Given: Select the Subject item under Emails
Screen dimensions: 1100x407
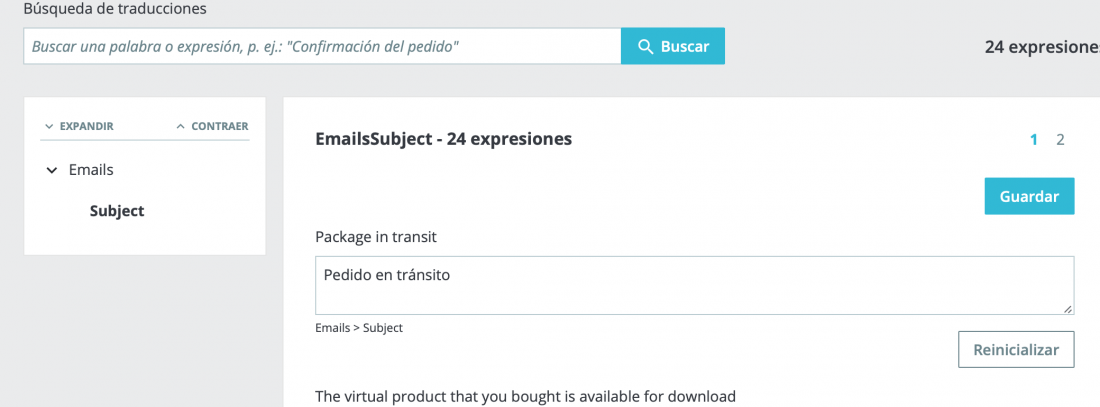Looking at the screenshot, I should coord(117,211).
